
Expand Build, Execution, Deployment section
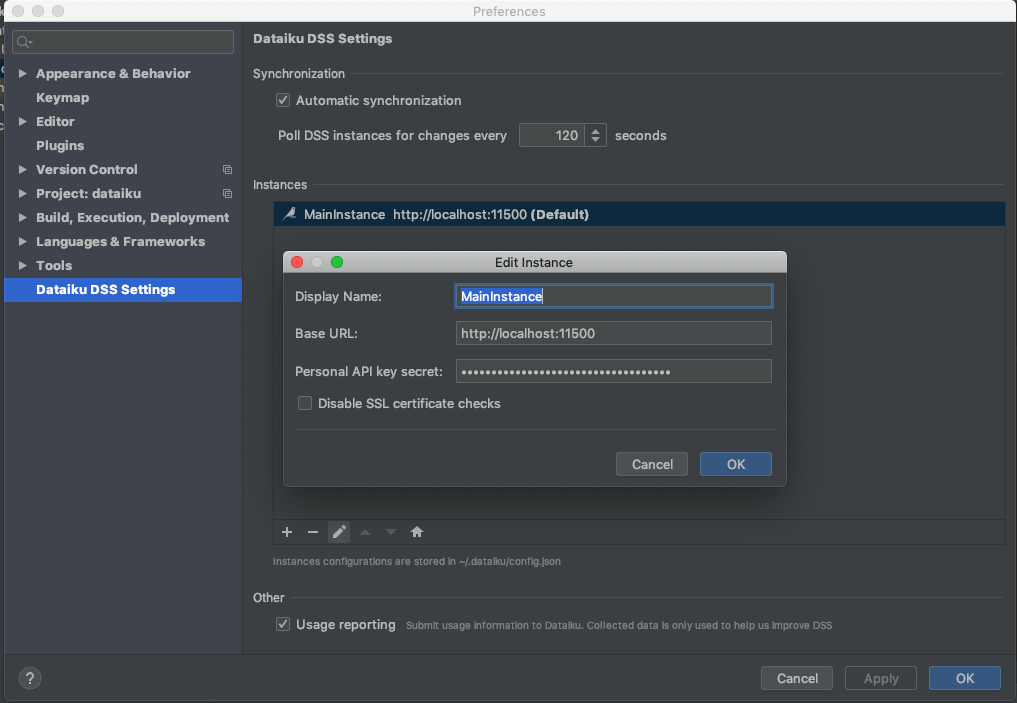tap(23, 217)
